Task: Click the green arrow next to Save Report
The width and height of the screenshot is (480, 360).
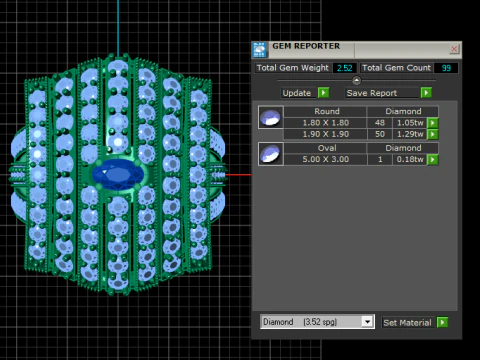Action: coord(426,93)
